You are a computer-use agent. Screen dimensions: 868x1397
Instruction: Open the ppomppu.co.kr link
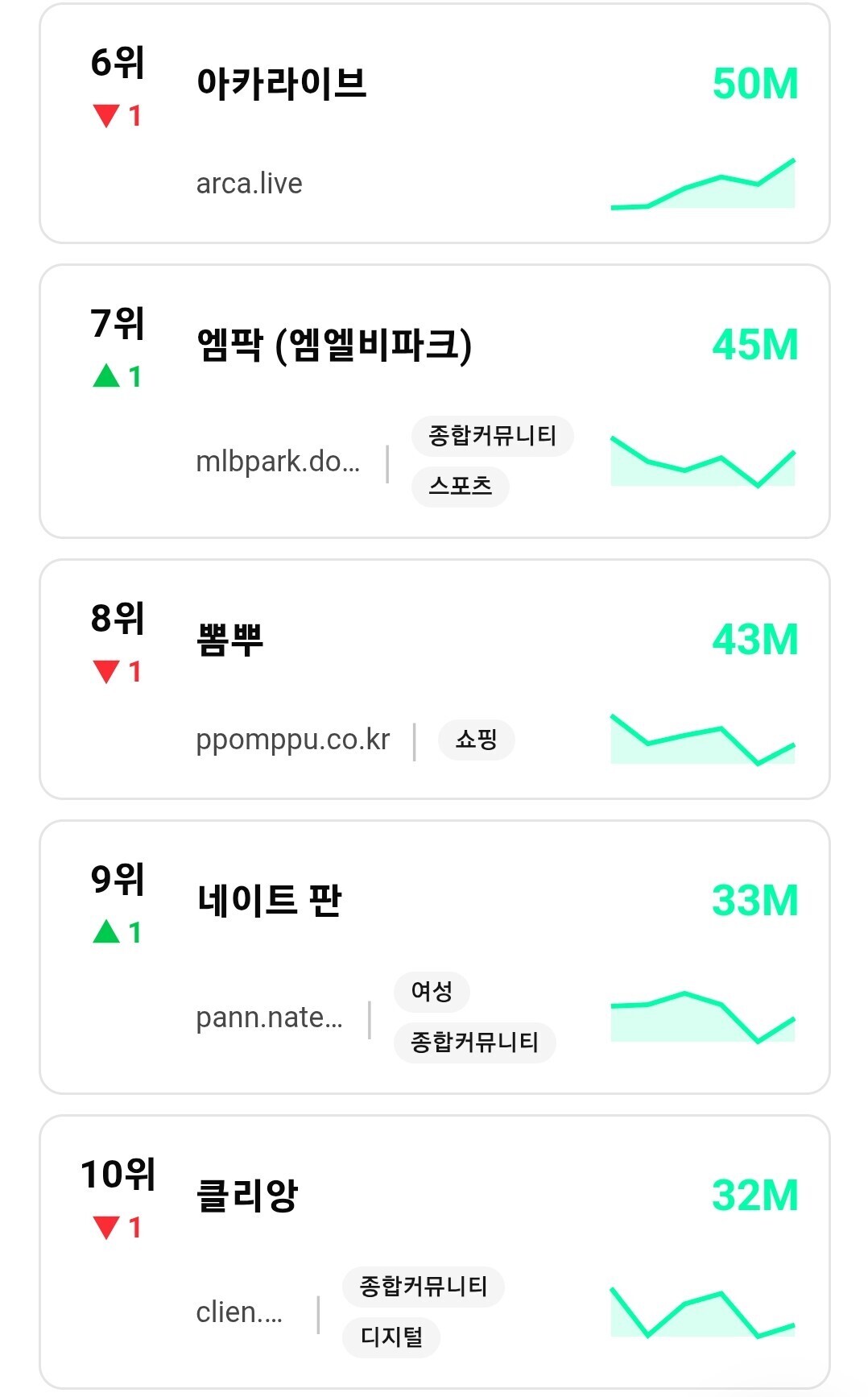coord(293,740)
